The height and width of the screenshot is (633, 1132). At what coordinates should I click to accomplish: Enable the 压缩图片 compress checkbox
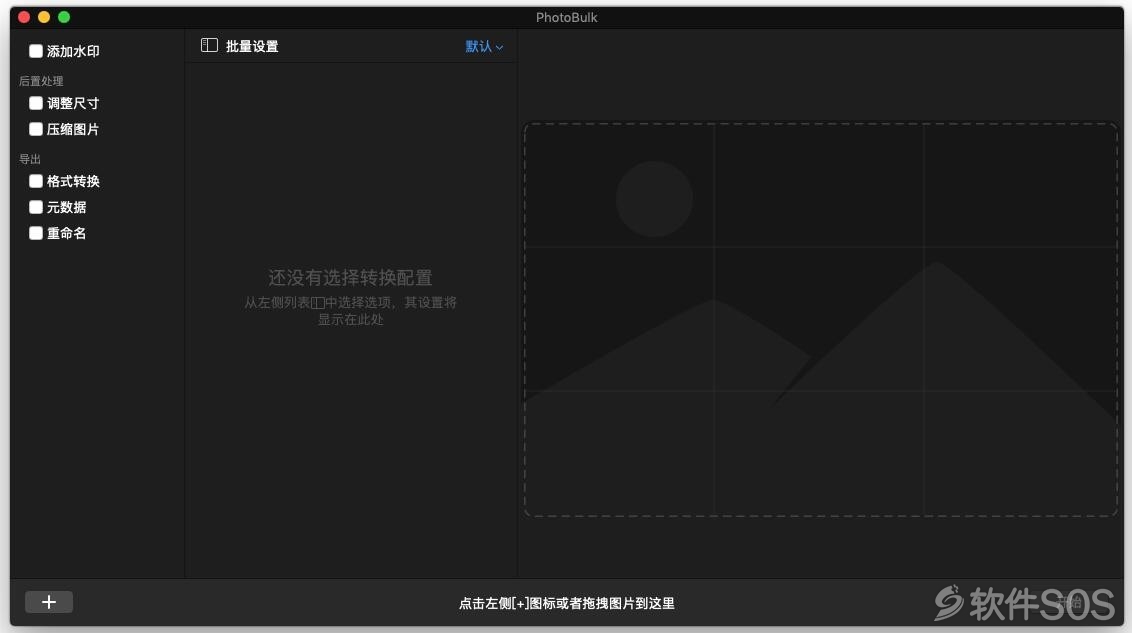(x=35, y=129)
